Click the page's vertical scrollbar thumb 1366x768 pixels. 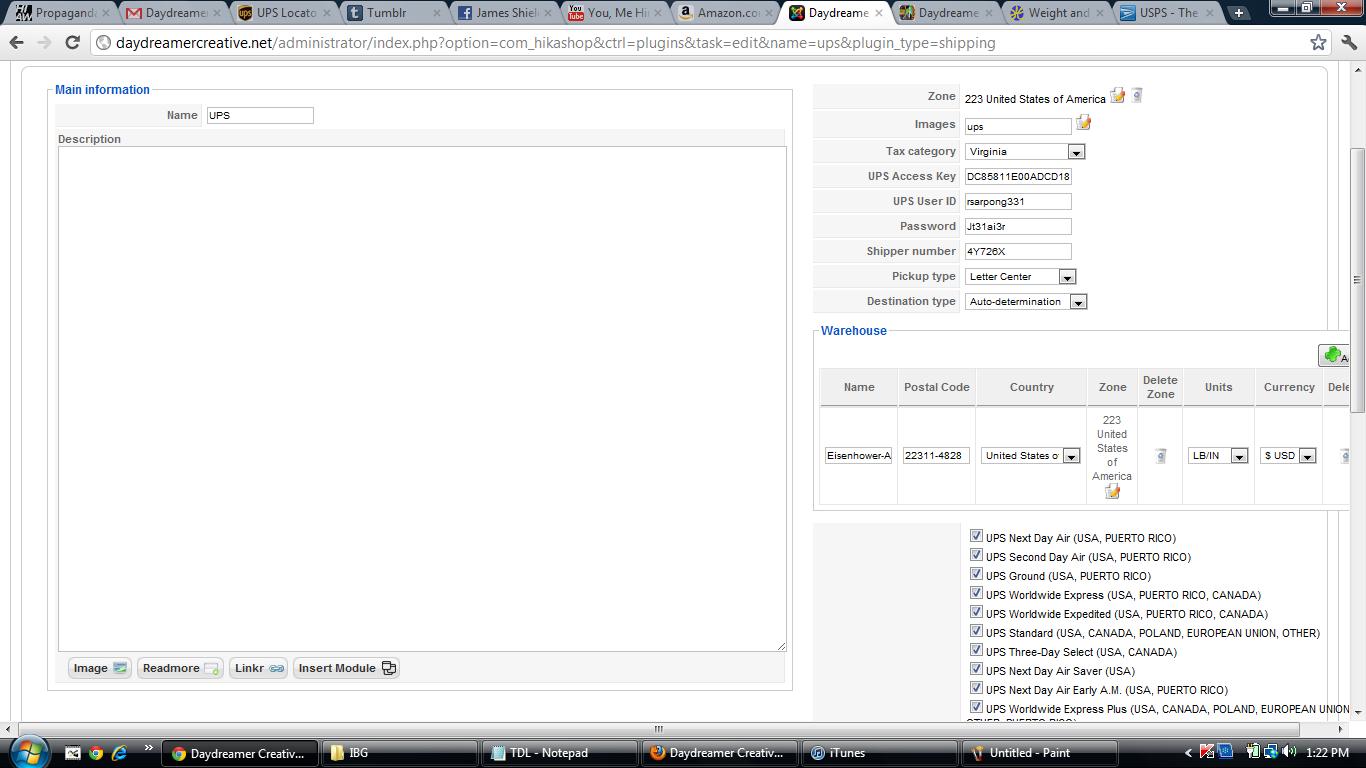[1357, 280]
